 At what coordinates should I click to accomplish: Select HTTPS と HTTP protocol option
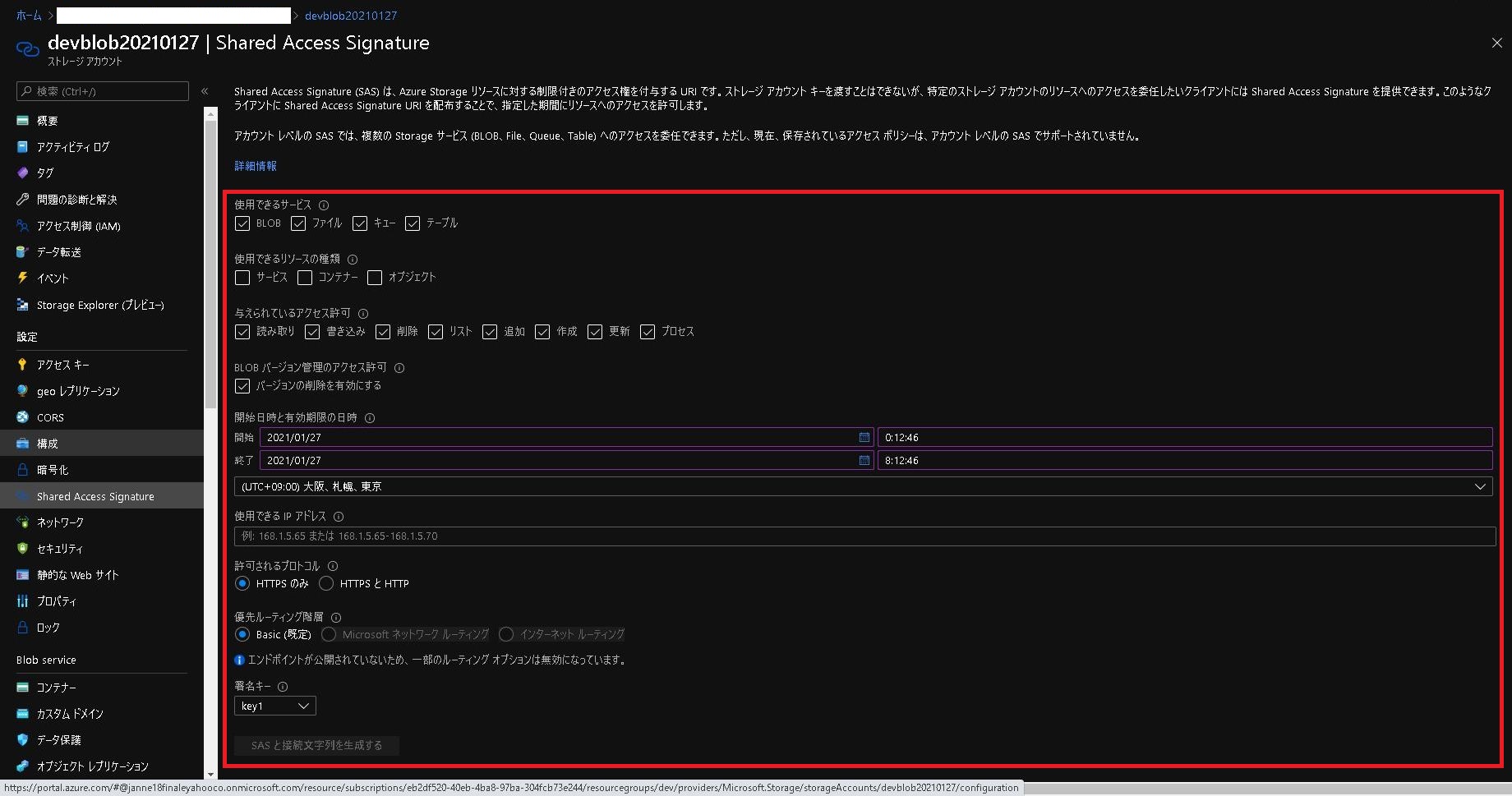326,584
